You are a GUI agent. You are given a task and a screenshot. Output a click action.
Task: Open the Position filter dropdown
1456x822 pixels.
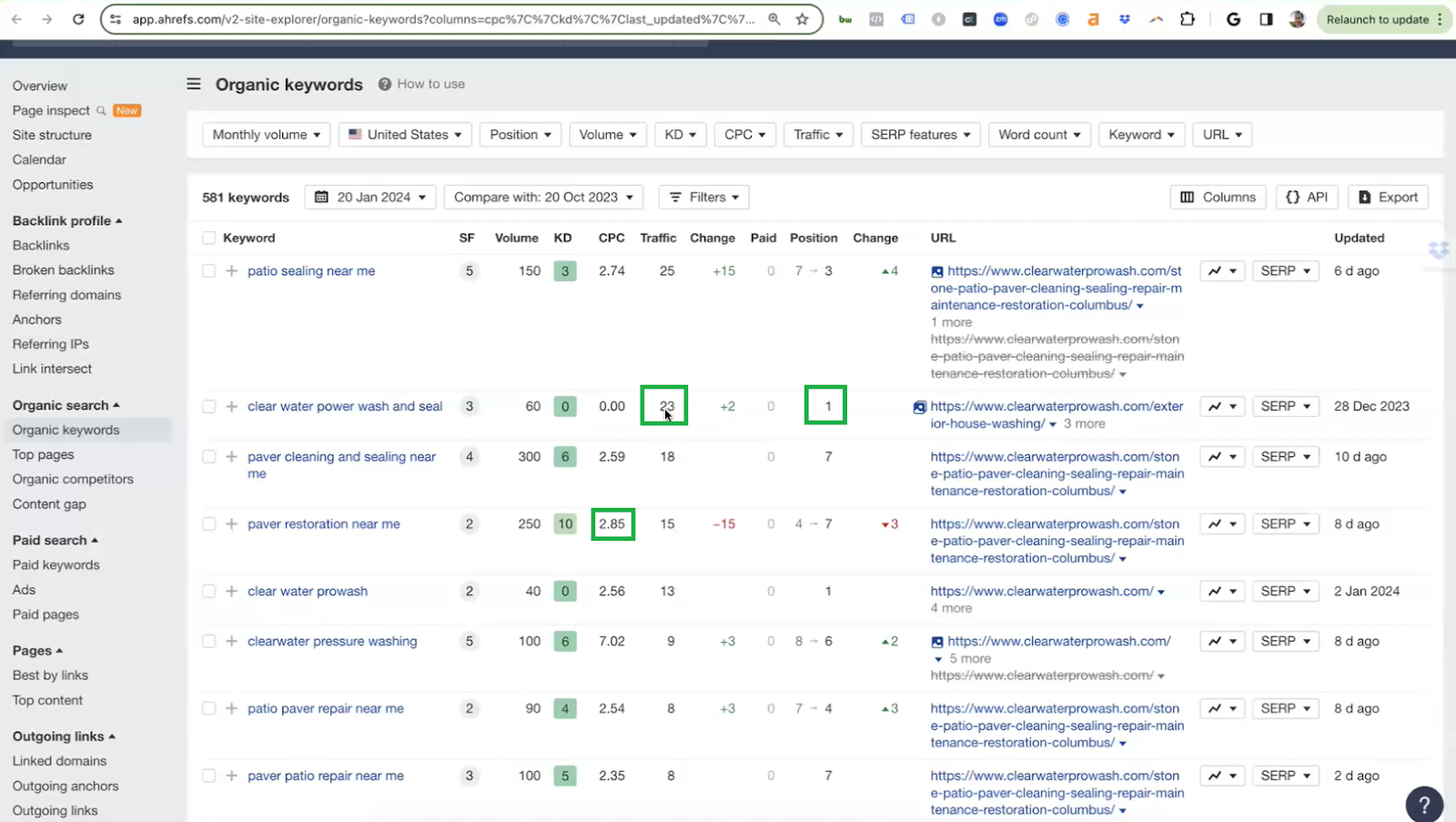(520, 135)
